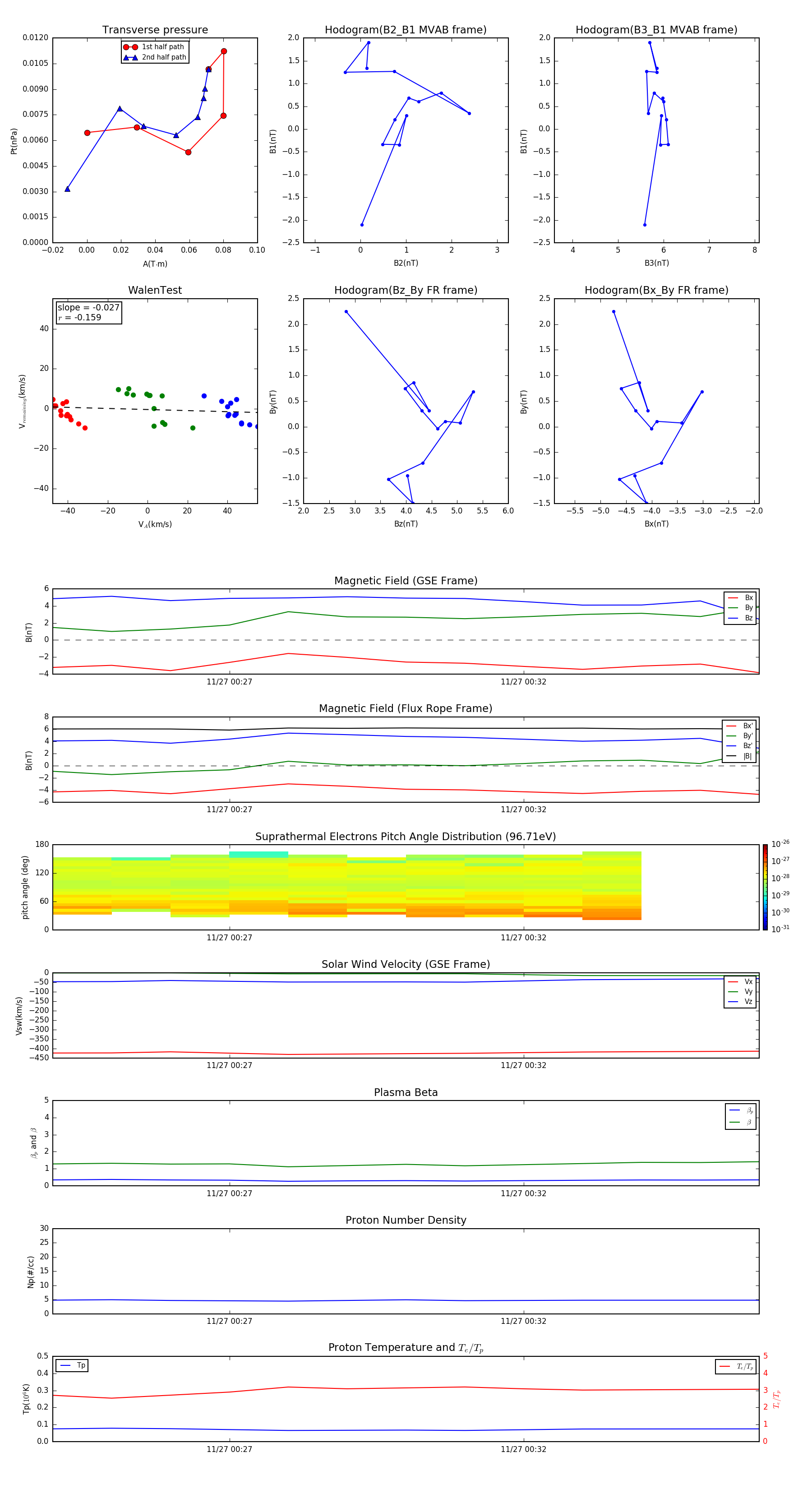Click the βp legend entry in Plasma Beta
Viewport: 812px width, 1489px height.
(741, 1110)
